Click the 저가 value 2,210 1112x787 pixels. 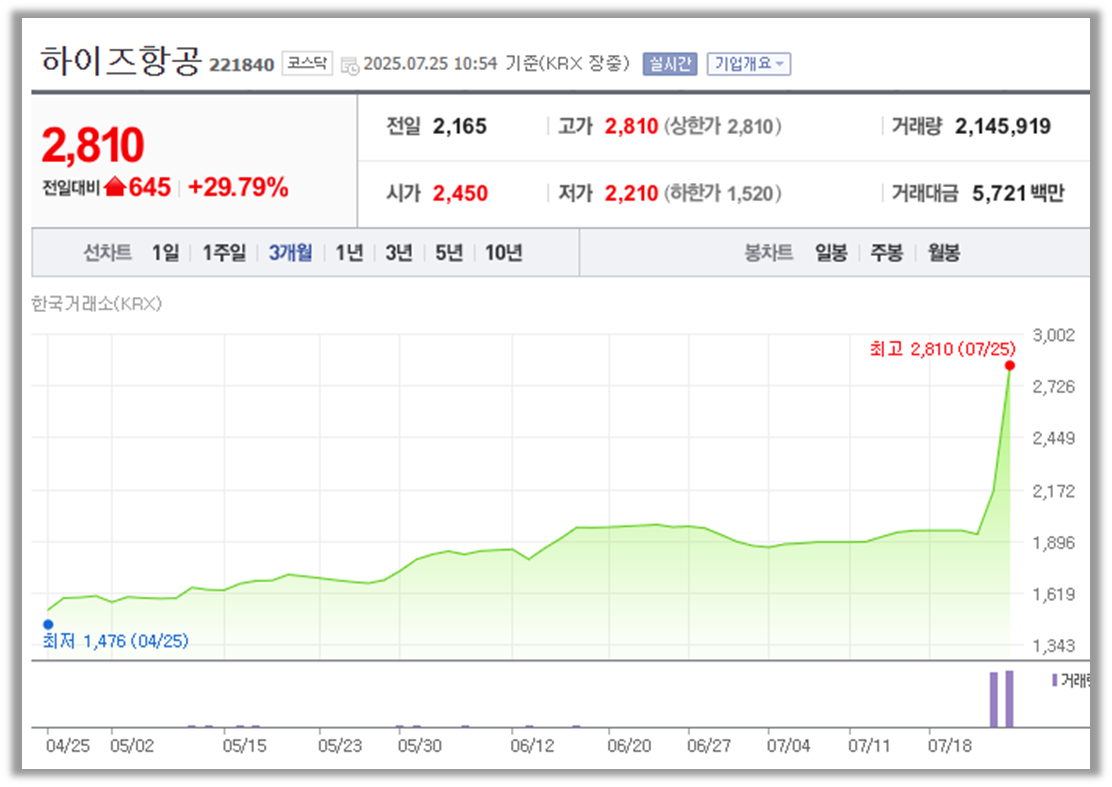631,193
